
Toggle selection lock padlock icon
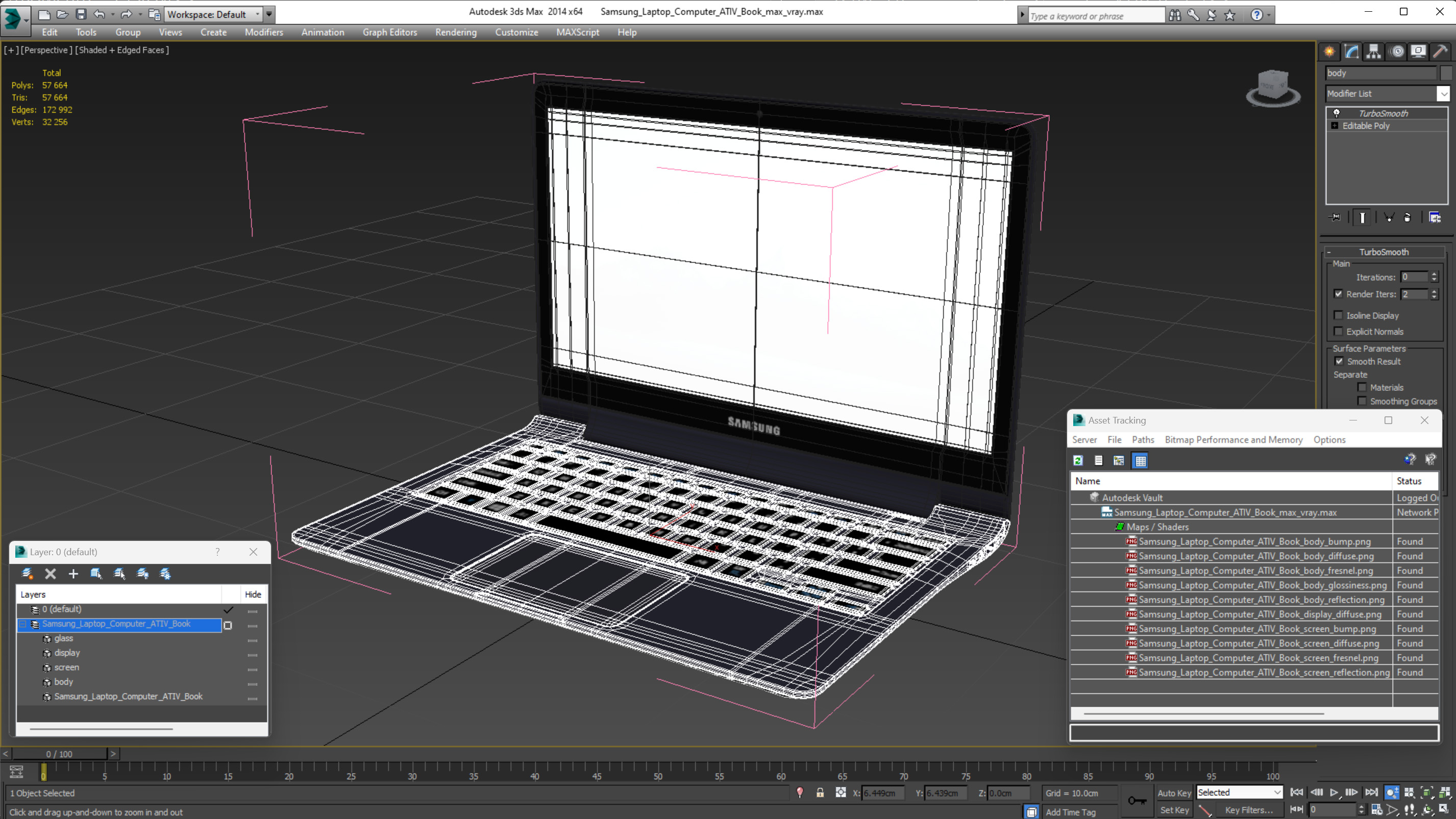pyautogui.click(x=820, y=792)
